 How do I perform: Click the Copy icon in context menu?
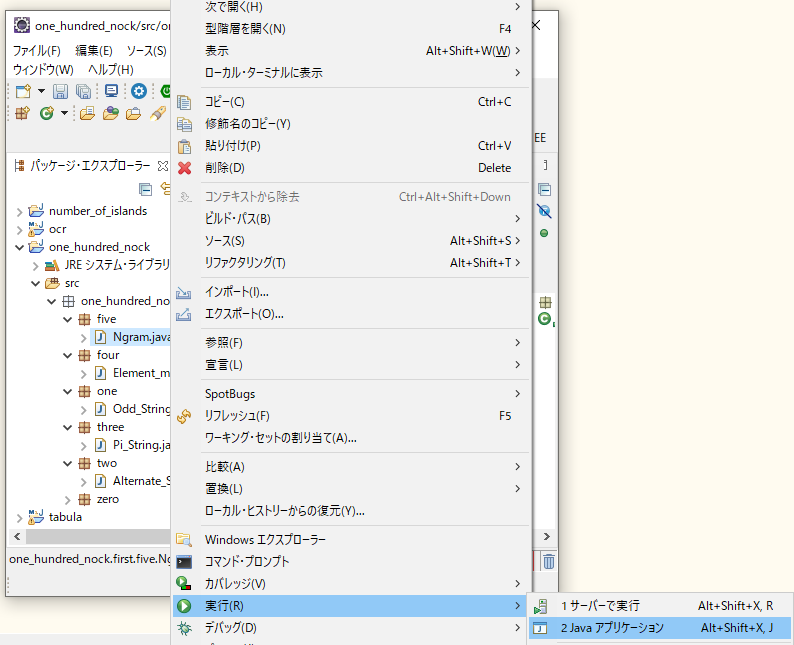[x=184, y=102]
